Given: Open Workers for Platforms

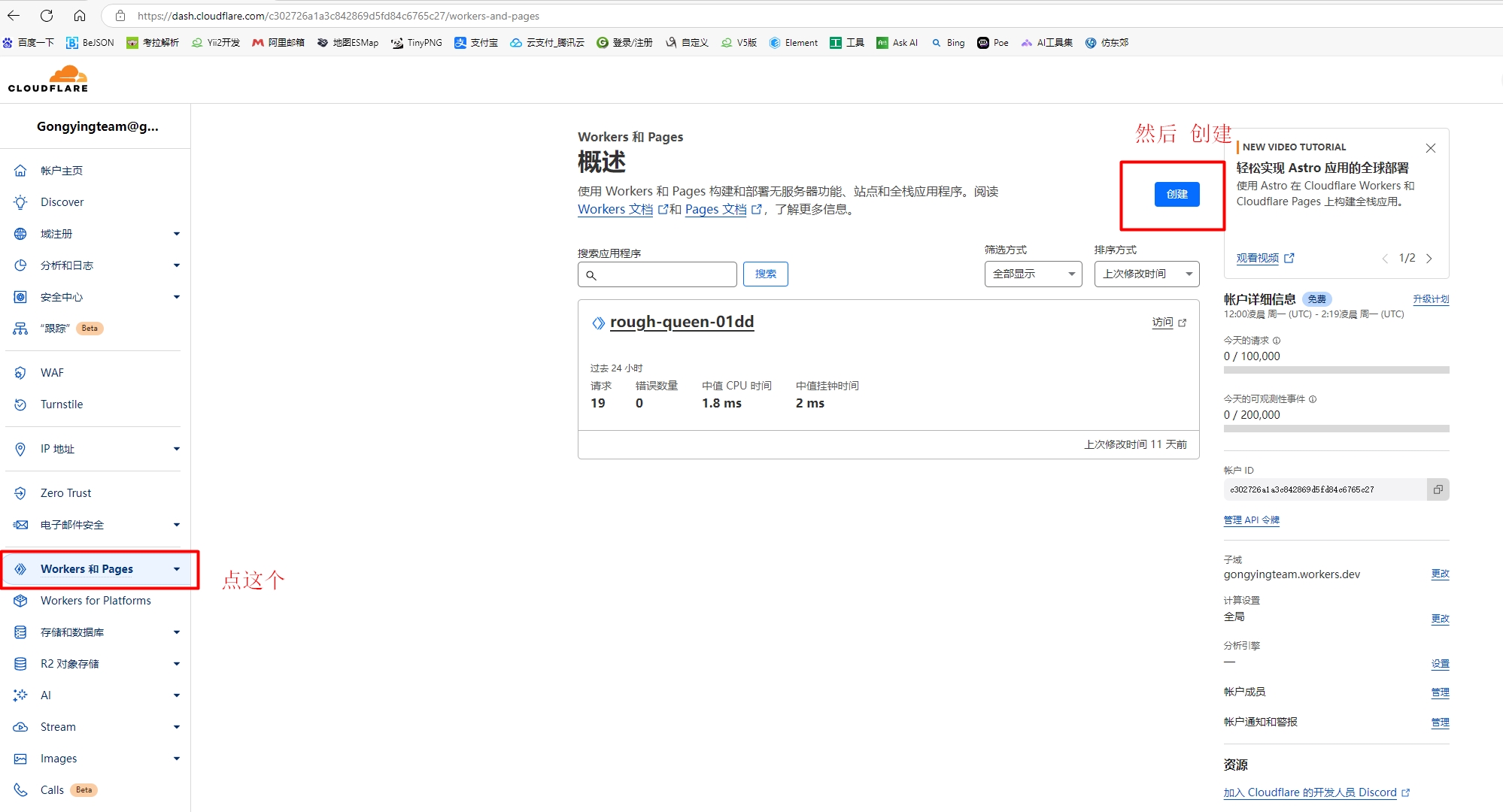Looking at the screenshot, I should pyautogui.click(x=94, y=601).
